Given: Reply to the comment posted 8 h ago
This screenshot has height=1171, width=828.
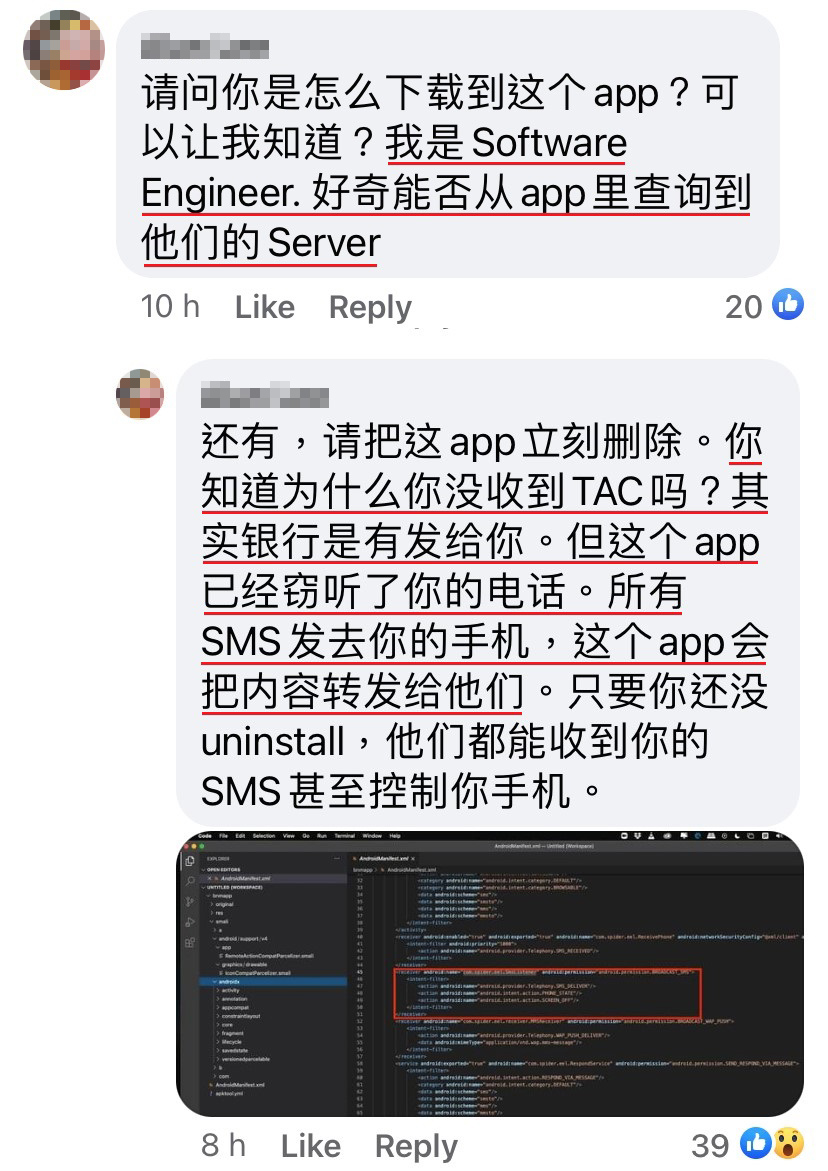Looking at the screenshot, I should pyautogui.click(x=416, y=1146).
